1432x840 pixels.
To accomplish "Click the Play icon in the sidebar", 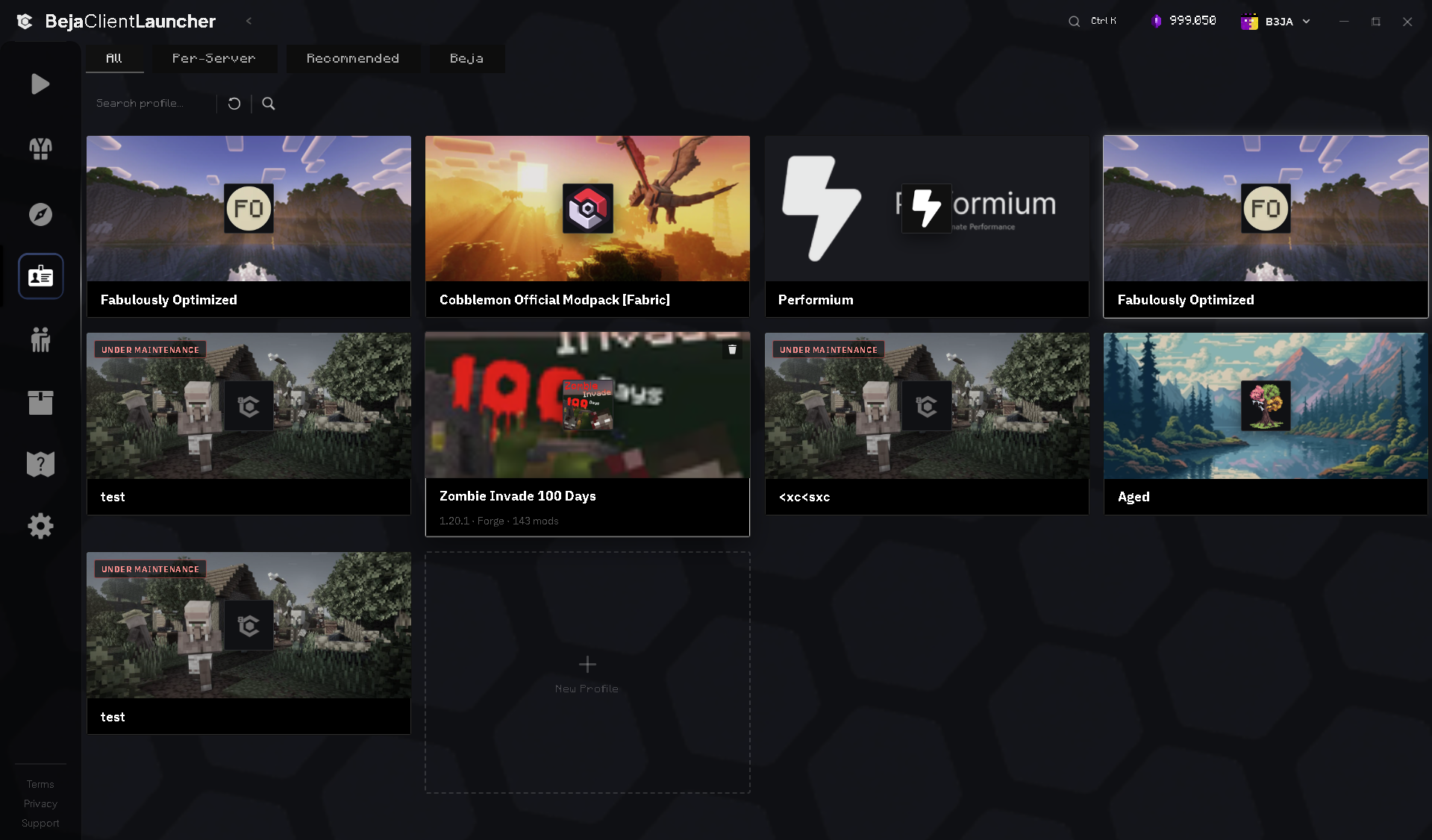I will coord(40,84).
